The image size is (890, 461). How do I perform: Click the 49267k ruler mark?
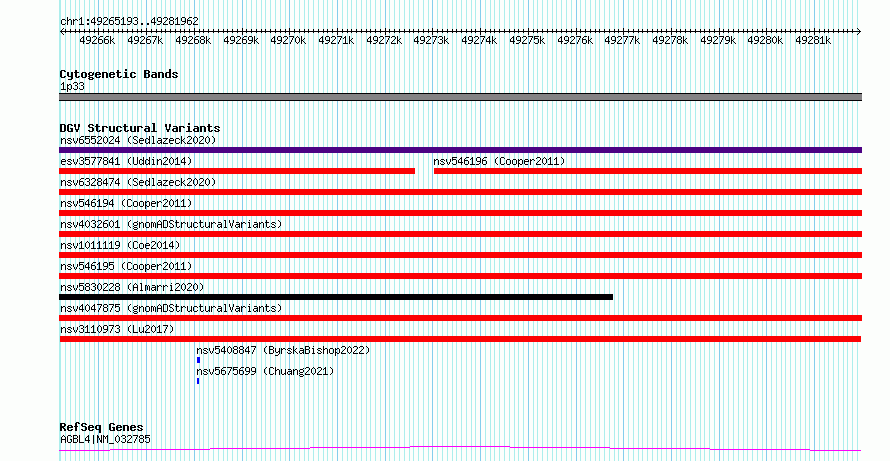(145, 40)
